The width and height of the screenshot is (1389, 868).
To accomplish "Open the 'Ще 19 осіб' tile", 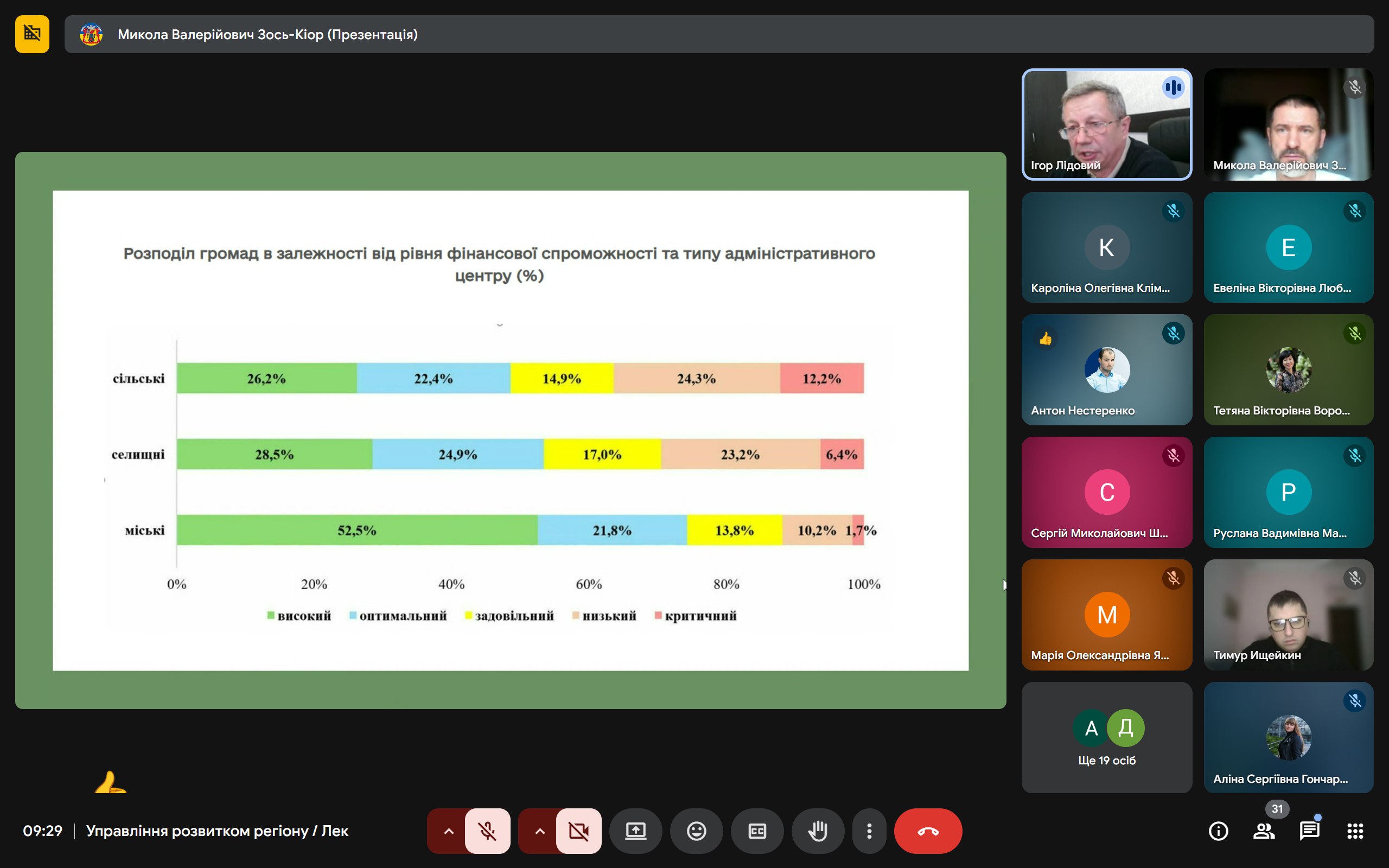I will (x=1106, y=737).
